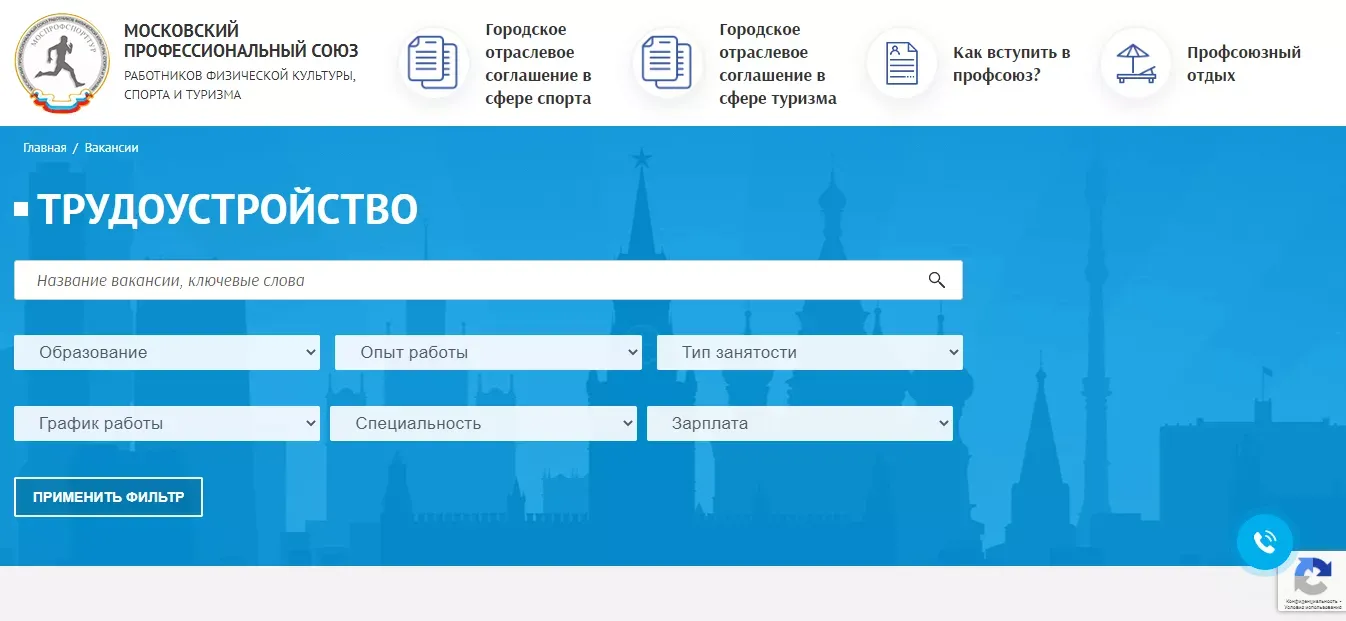Image resolution: width=1346 pixels, height=621 pixels.
Task: Click the Трудоустройство page heading
Action: (x=227, y=209)
